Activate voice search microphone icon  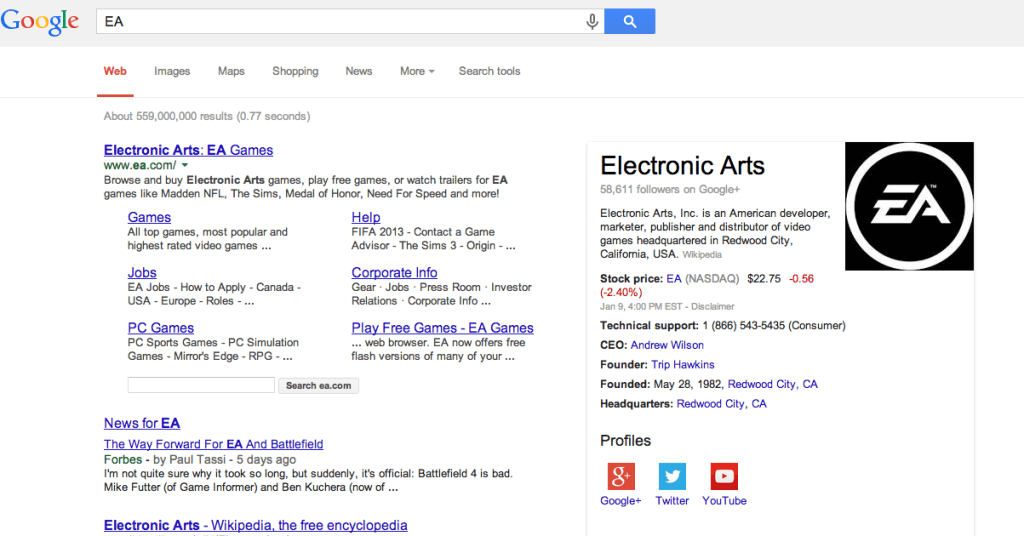coord(592,22)
